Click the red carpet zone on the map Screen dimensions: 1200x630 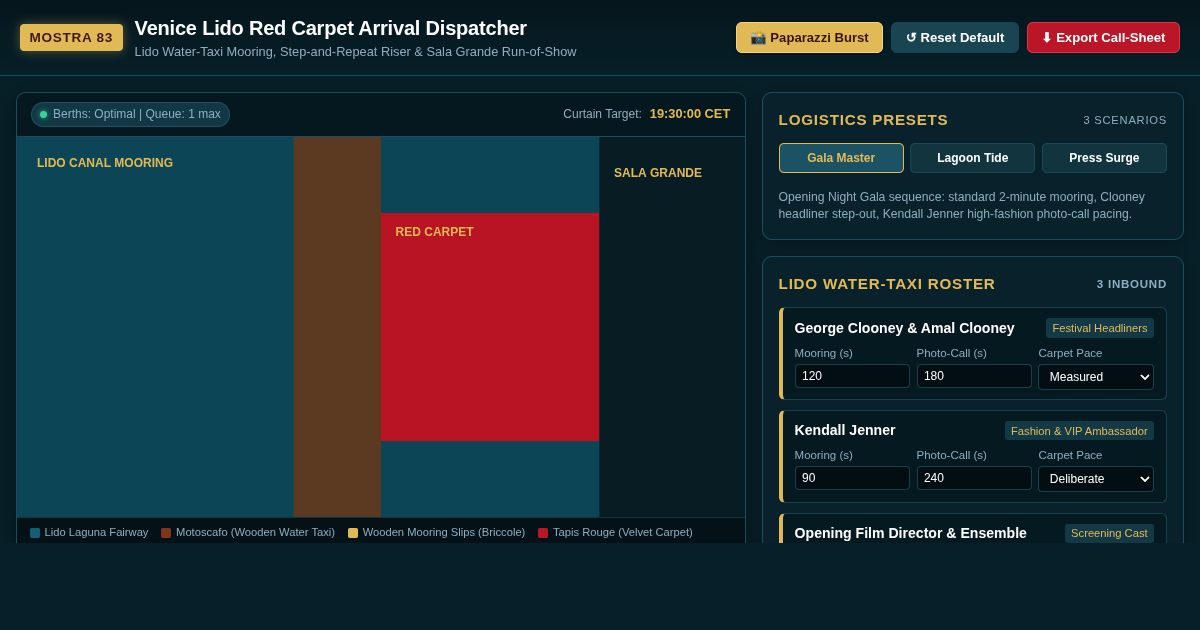coord(490,327)
